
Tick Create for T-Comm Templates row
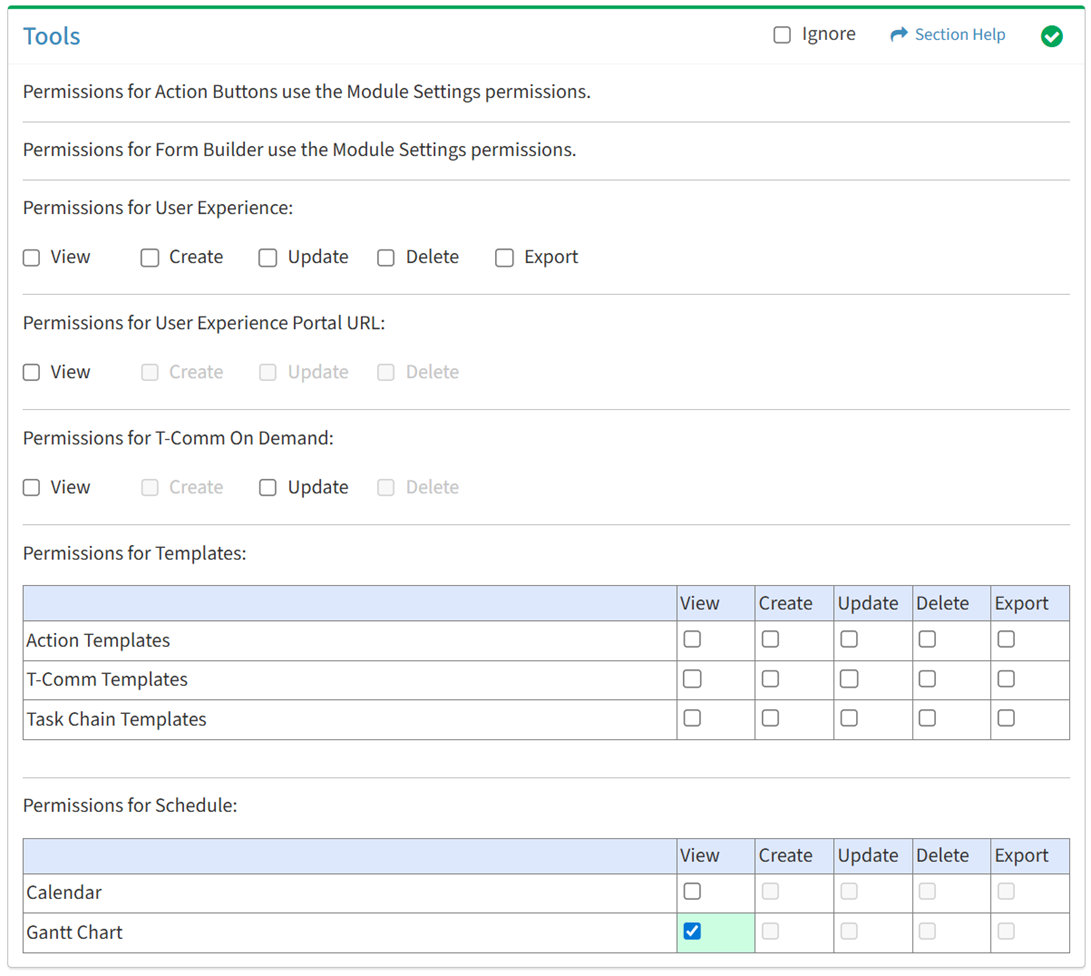pos(770,679)
